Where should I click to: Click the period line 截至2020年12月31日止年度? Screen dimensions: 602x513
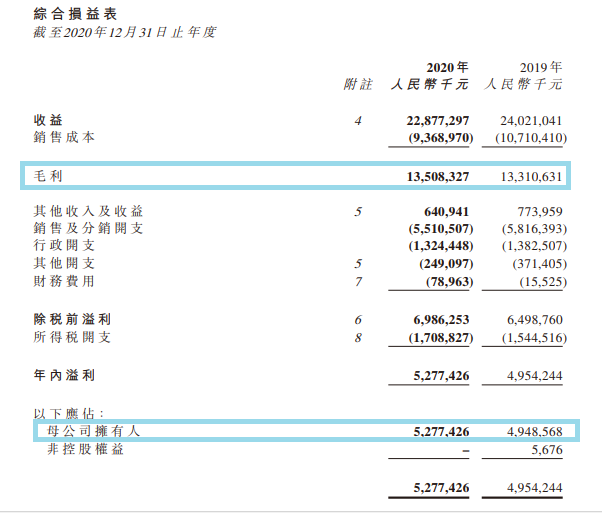pos(125,32)
